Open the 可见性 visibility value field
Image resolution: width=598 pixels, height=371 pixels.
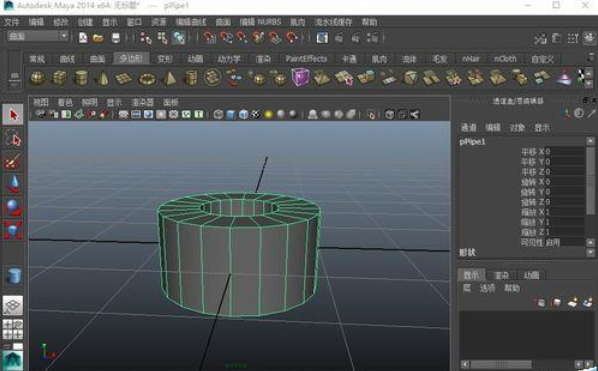[x=564, y=243]
